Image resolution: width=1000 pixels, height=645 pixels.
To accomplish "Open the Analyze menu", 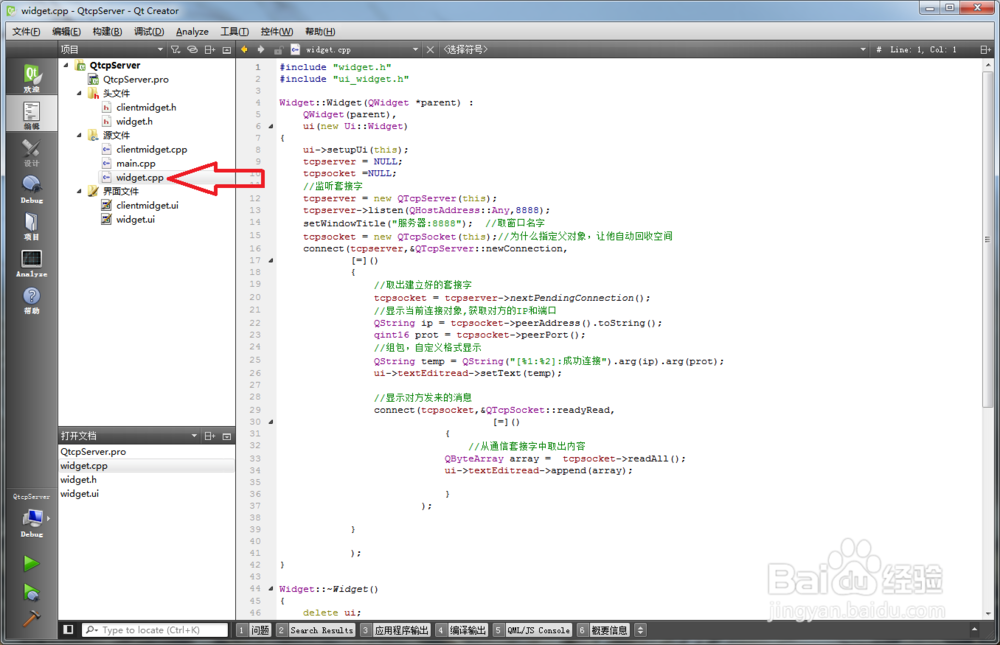I will click(x=192, y=31).
